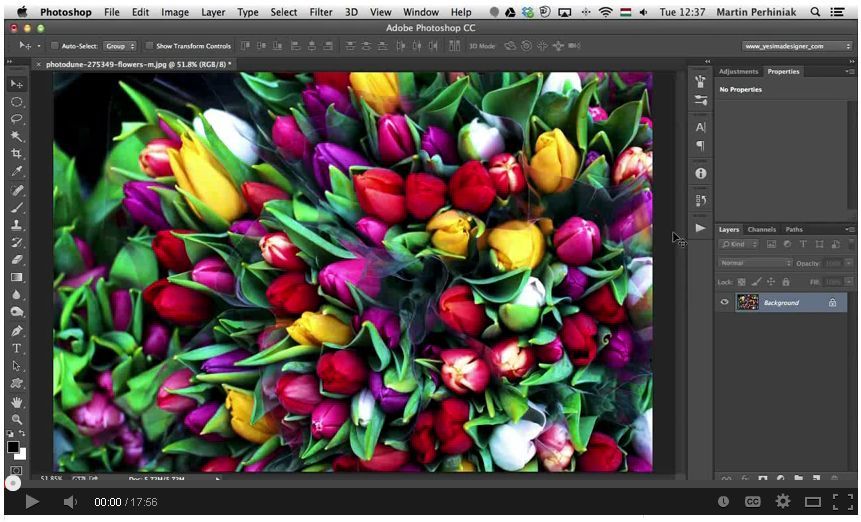861x522 pixels.
Task: Open the Filter menu
Action: click(321, 12)
